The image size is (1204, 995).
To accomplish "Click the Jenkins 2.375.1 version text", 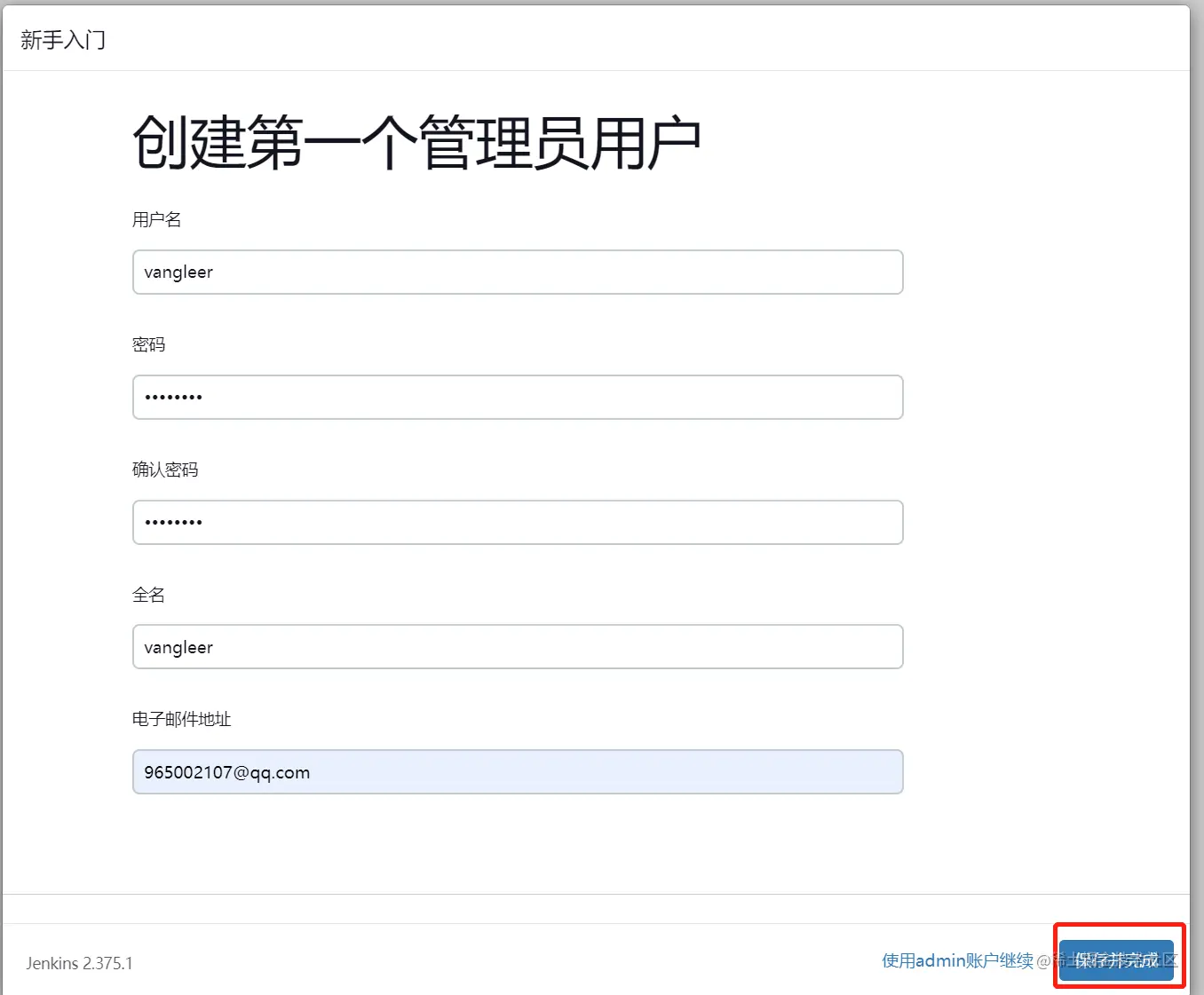I will click(79, 963).
